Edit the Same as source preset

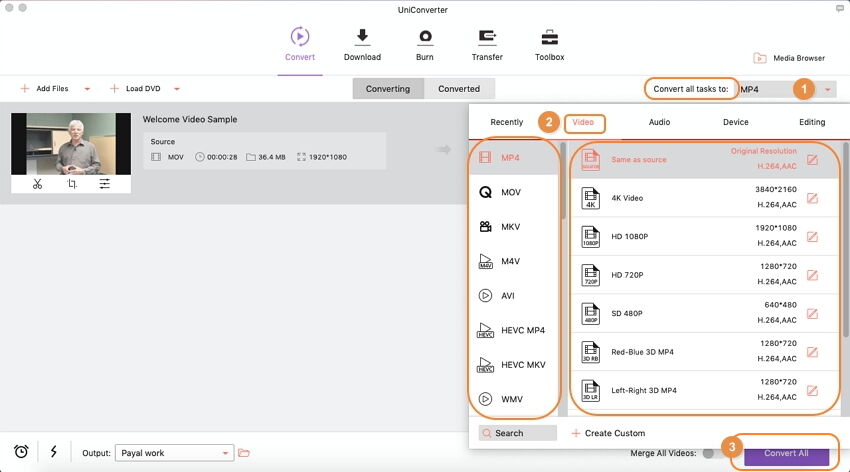812,159
